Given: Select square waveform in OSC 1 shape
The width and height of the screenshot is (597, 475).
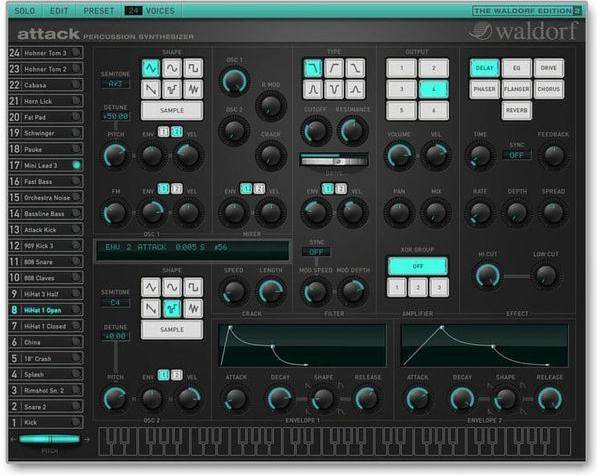Looking at the screenshot, I should (193, 68).
